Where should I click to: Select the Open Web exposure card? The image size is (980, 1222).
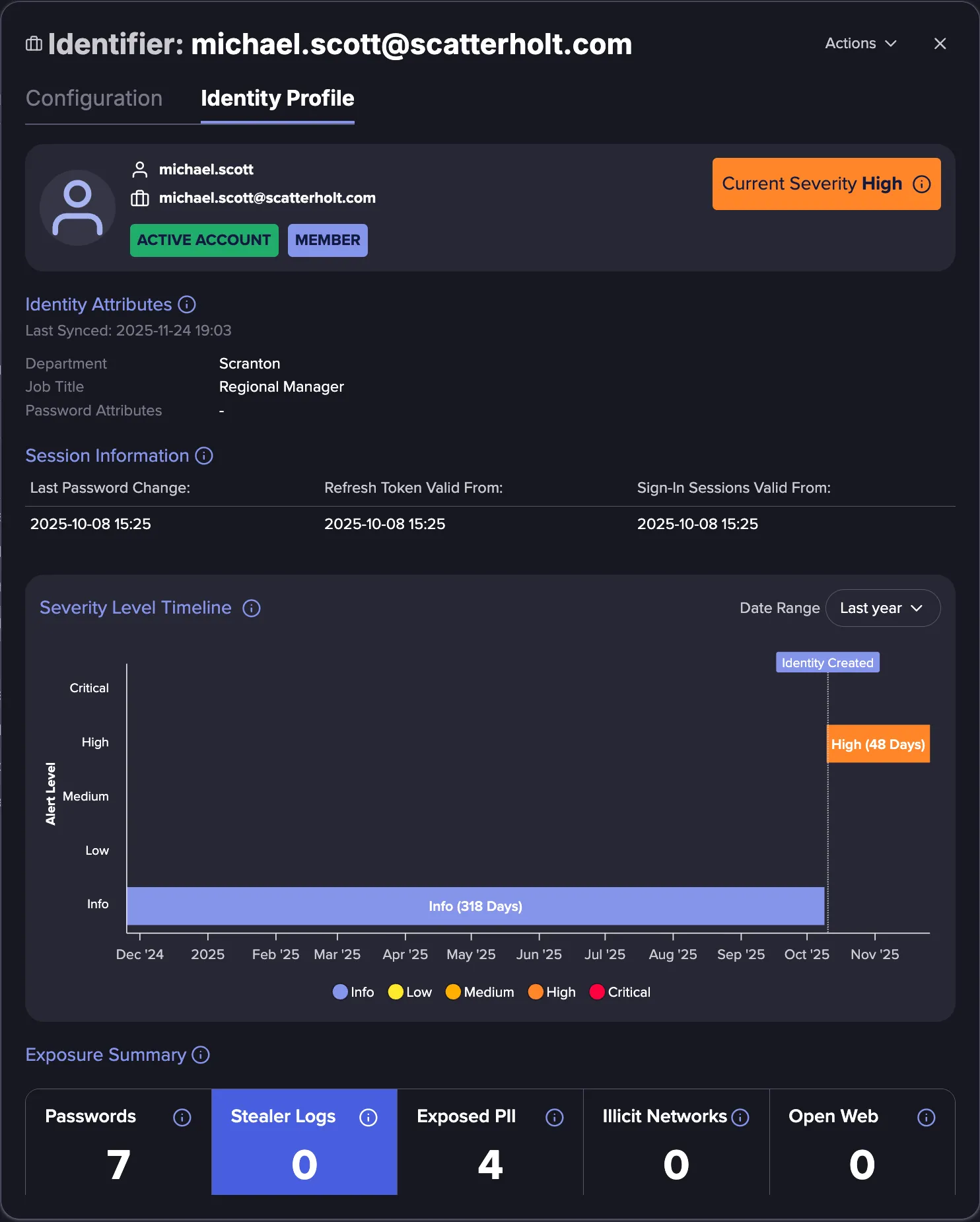tap(862, 1142)
